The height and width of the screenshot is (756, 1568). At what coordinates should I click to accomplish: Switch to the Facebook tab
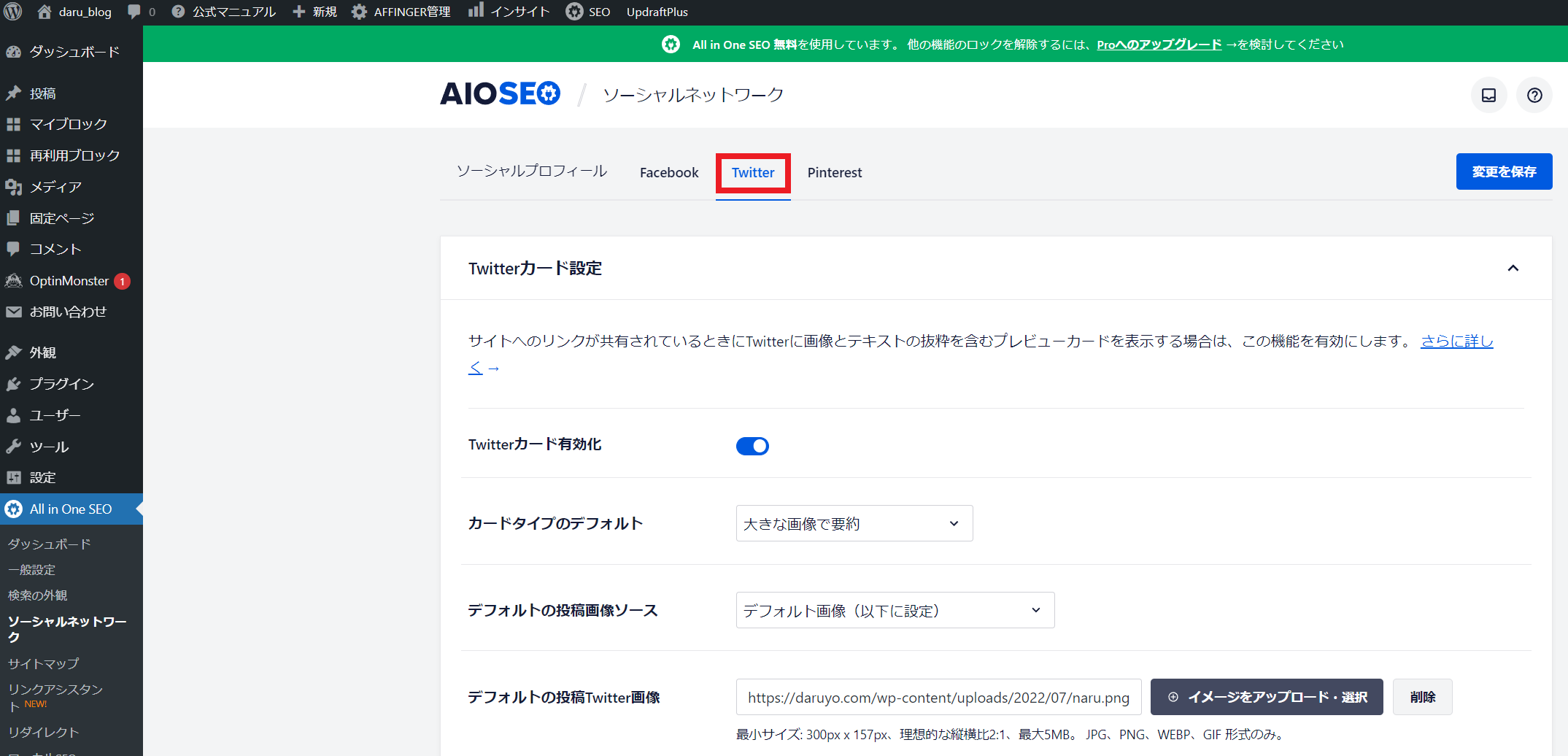[x=669, y=173]
